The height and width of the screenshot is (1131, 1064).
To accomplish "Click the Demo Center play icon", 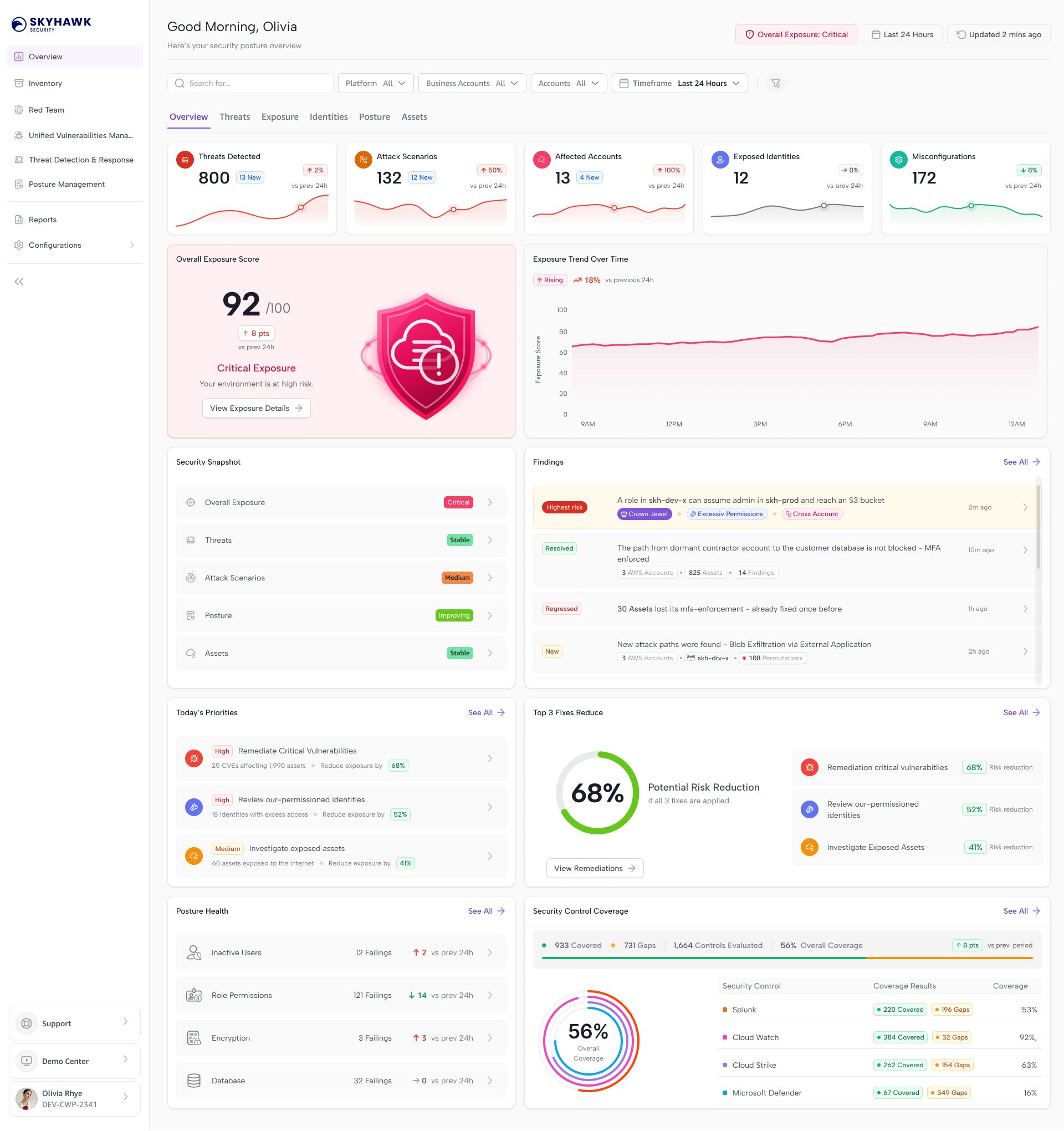I will coord(27,1062).
